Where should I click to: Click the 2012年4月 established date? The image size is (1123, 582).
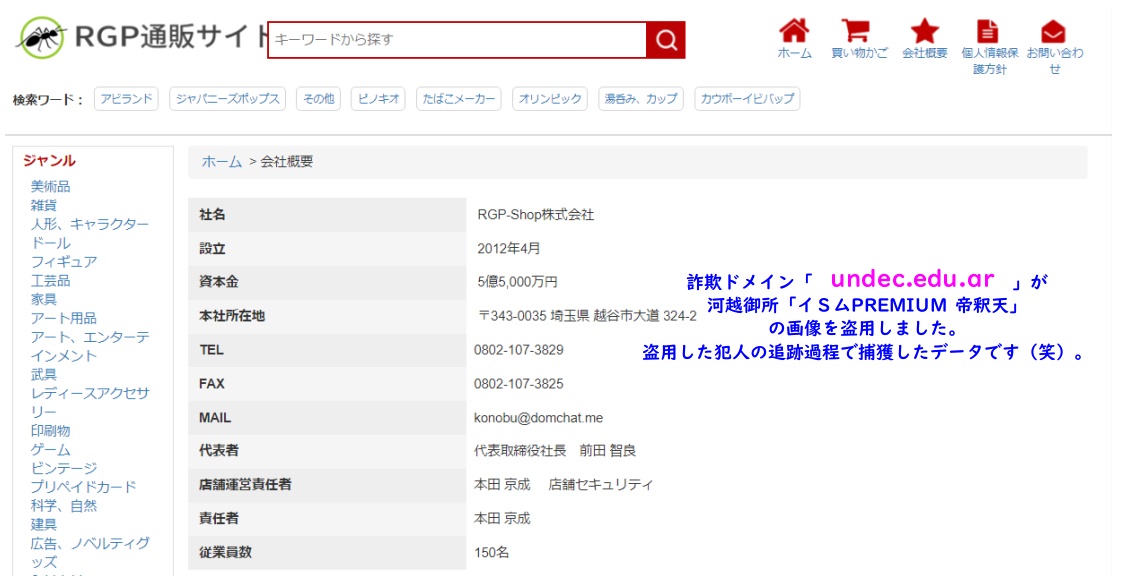[509, 248]
